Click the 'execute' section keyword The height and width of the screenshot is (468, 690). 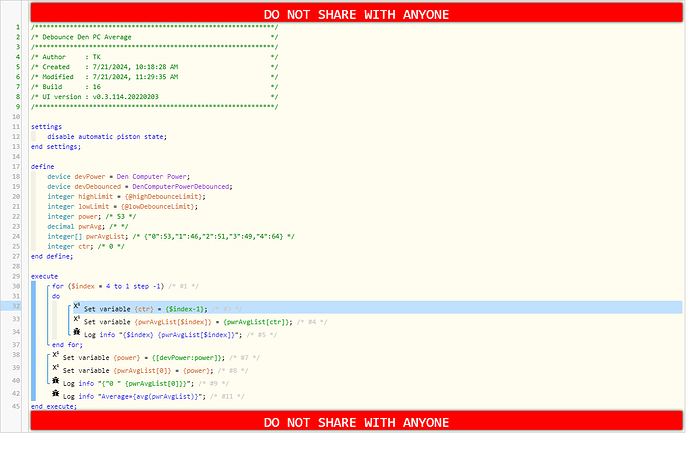coord(45,274)
